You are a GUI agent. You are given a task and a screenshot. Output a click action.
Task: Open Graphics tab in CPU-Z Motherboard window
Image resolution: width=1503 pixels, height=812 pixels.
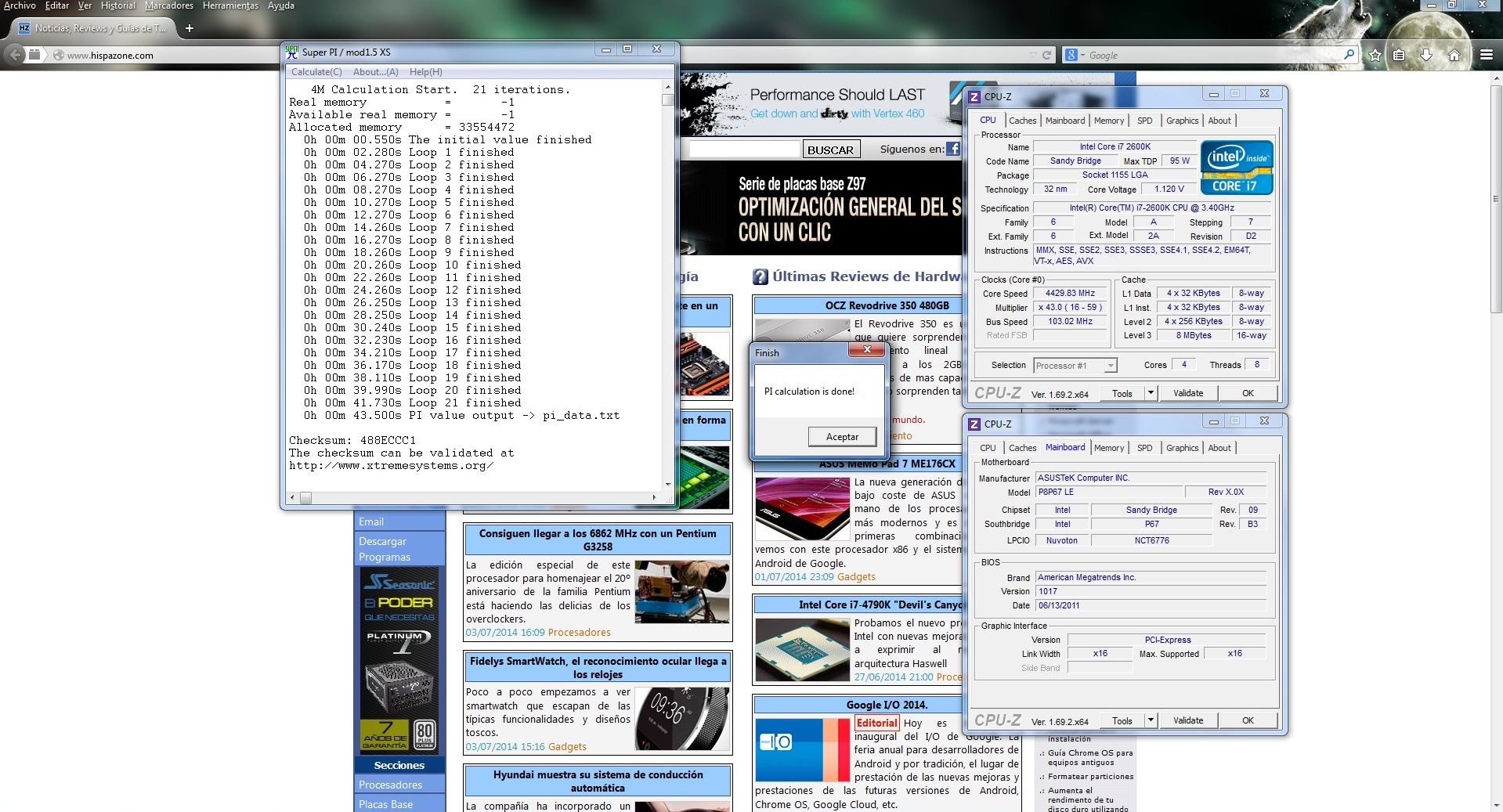click(1182, 448)
